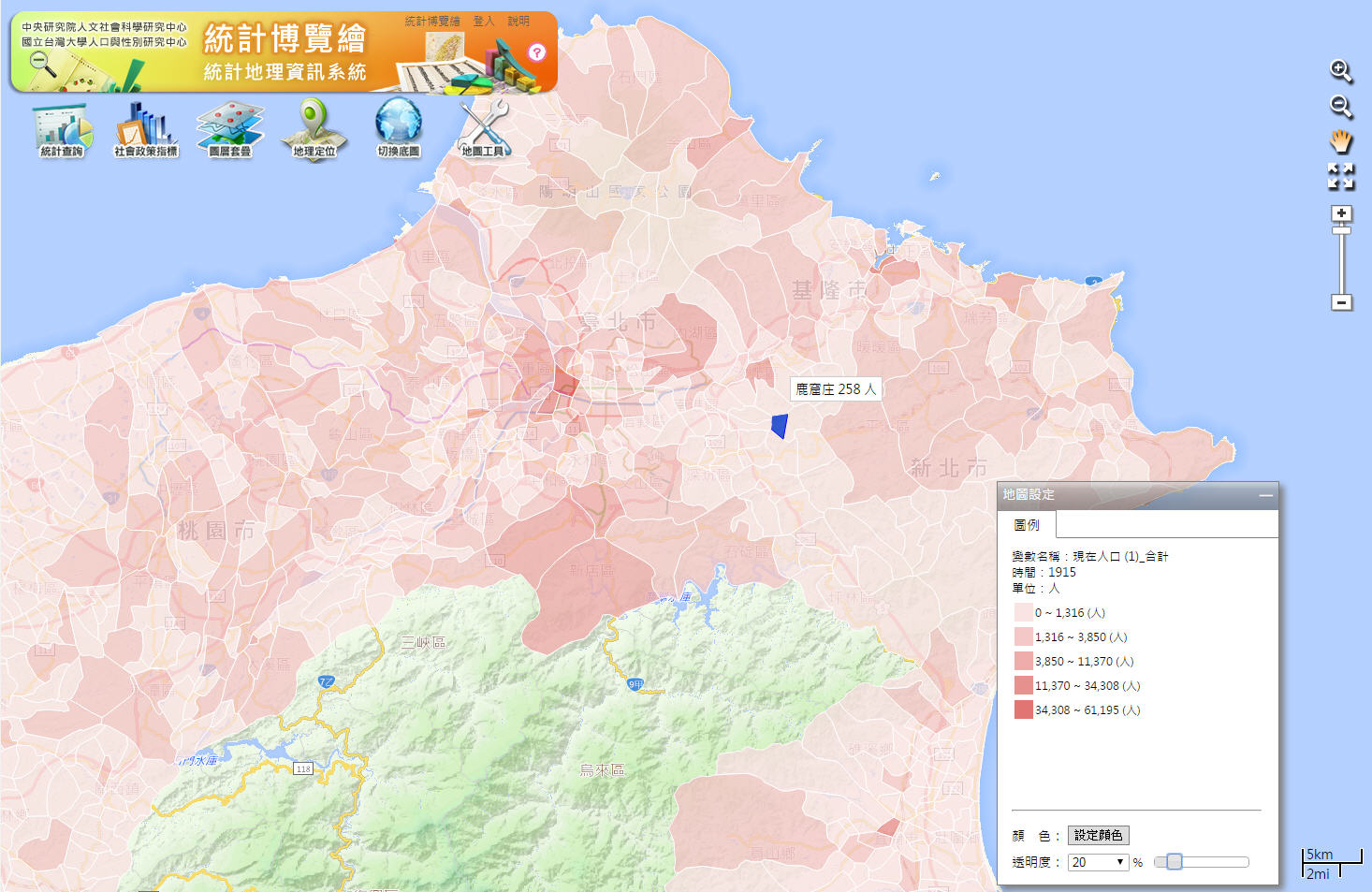Viewport: 1372px width, 892px height.
Task: Click the minus button on zoom slider
Action: pos(1341,302)
